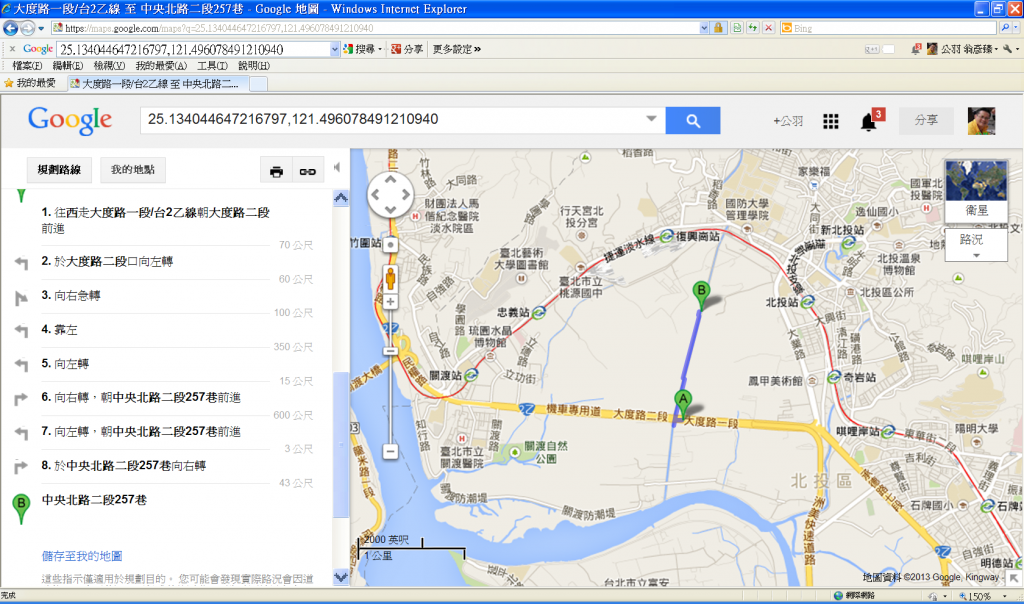Image resolution: width=1024 pixels, height=604 pixels.
Task: Click the map zoom in plus button
Action: tap(391, 302)
